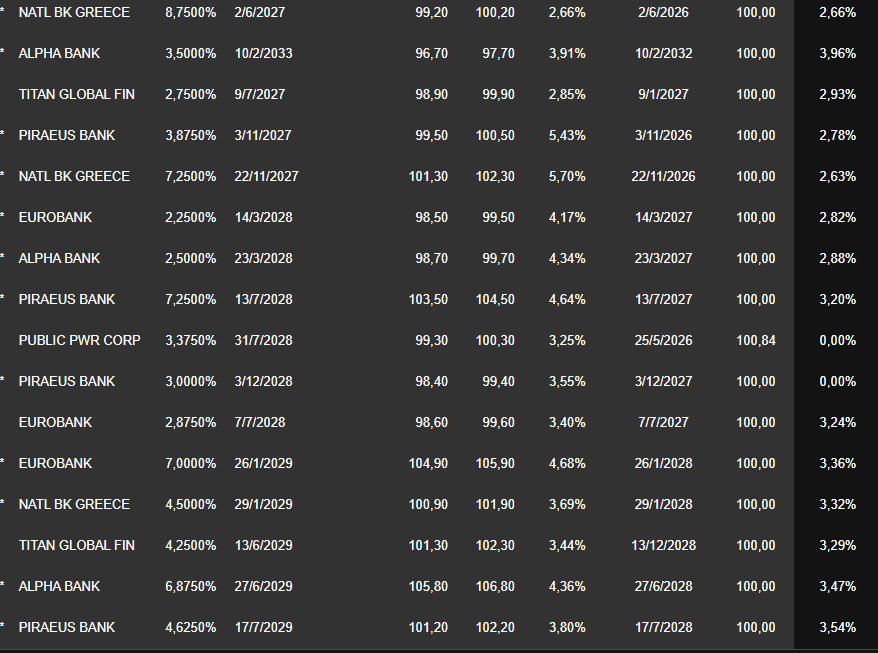Select maturity date 3/11/2027
Screen dimensions: 878x653
[263, 135]
